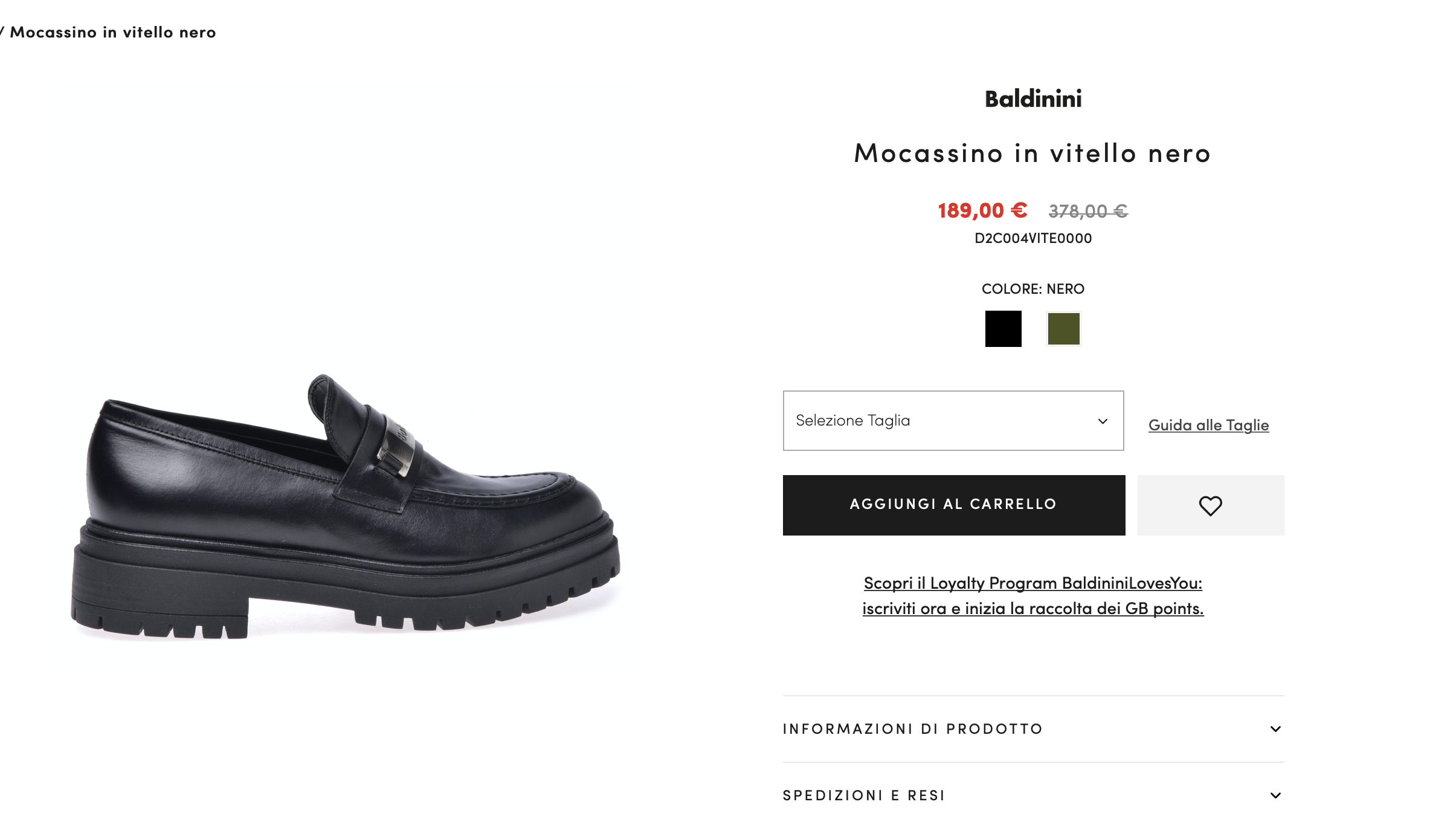1456x816 pixels.
Task: Click the iscriviti ora GB points link line
Action: coord(1033,609)
